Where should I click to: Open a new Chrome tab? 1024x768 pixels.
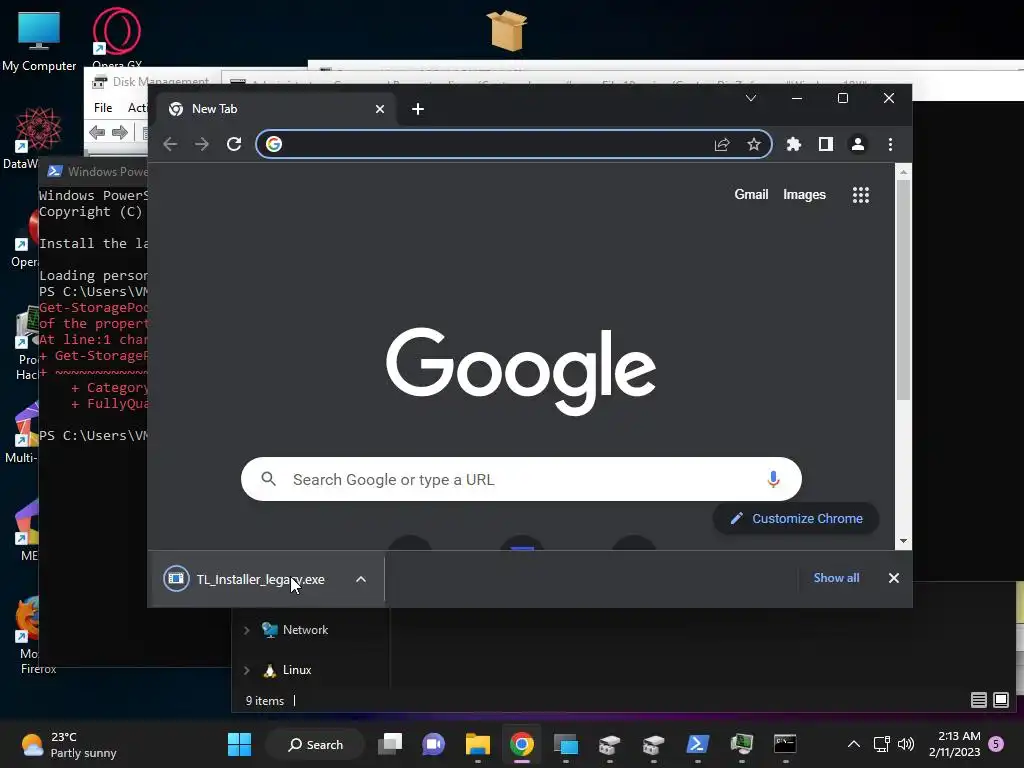click(x=418, y=109)
